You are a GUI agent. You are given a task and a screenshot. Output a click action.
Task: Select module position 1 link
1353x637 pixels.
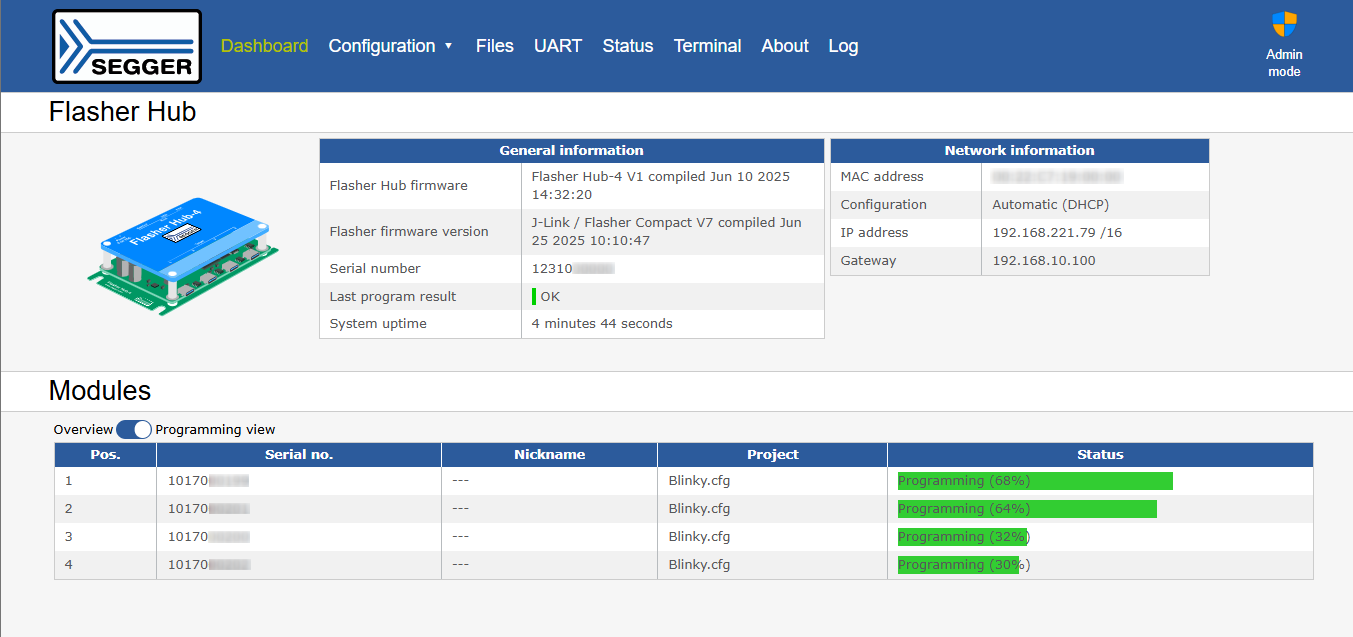(69, 481)
